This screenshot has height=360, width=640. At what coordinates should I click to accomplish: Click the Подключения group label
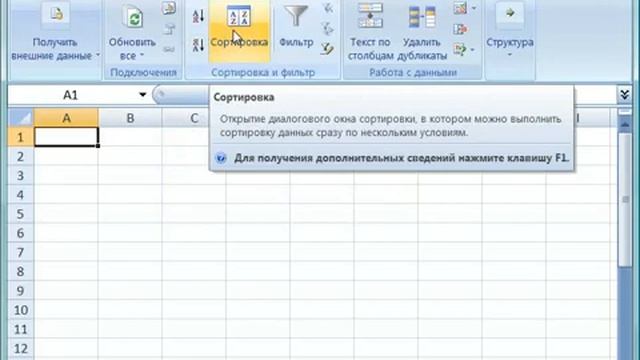(143, 72)
